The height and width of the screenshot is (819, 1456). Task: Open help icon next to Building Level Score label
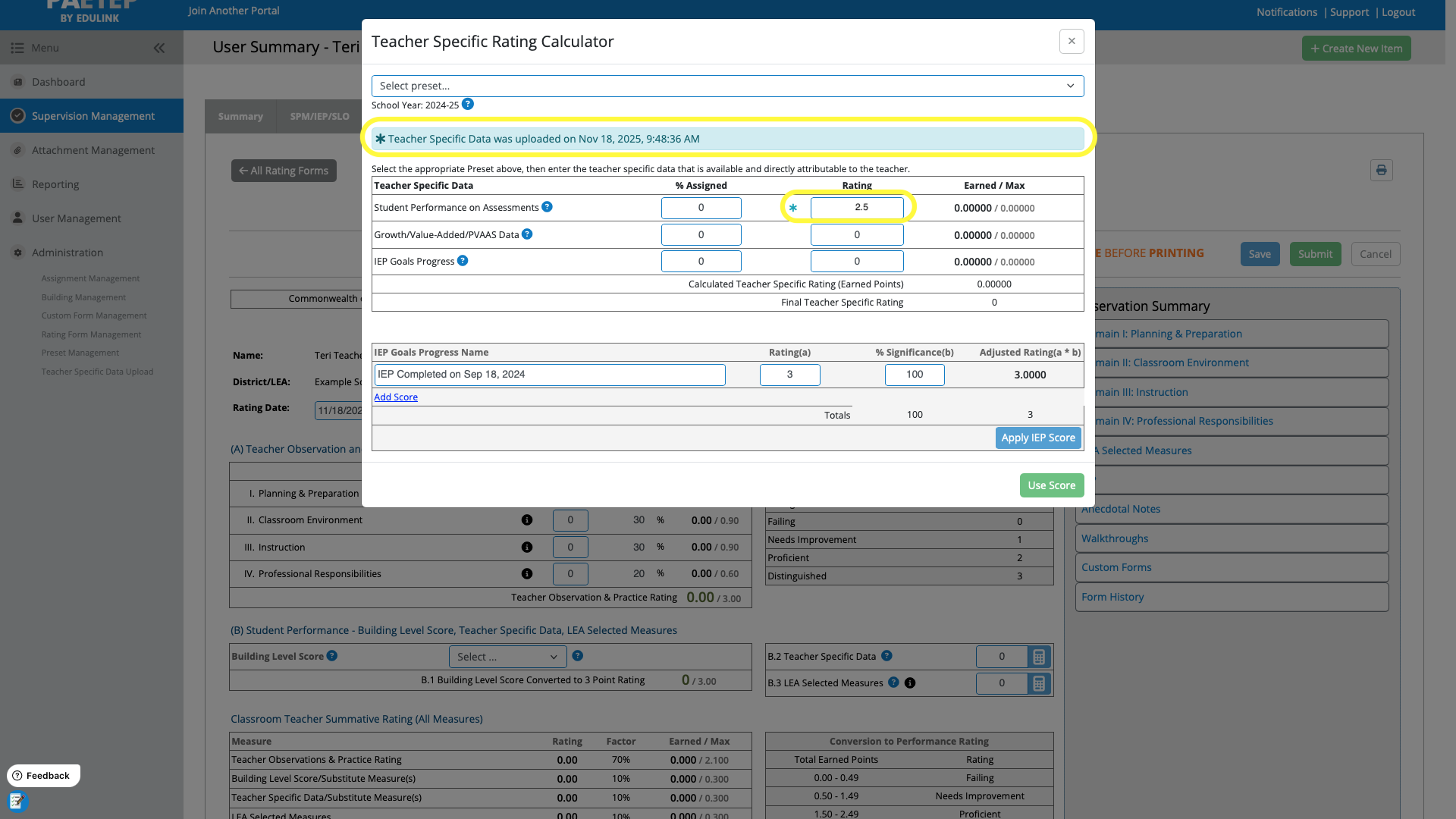tap(332, 656)
